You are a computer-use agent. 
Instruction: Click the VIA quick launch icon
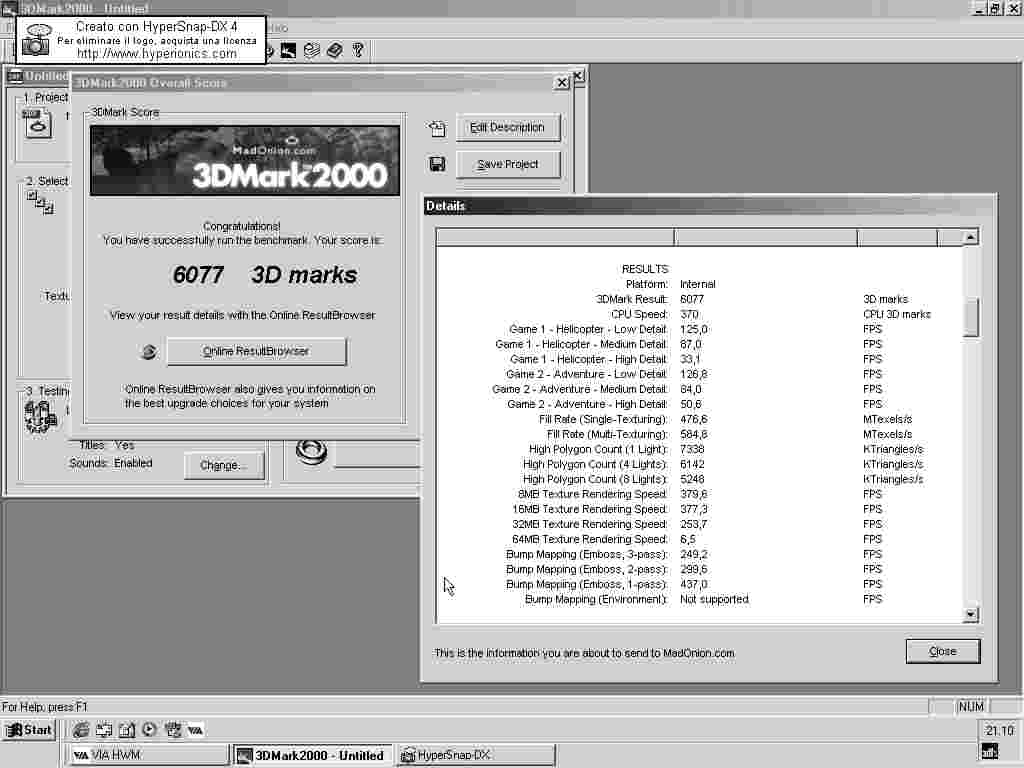(x=195, y=730)
